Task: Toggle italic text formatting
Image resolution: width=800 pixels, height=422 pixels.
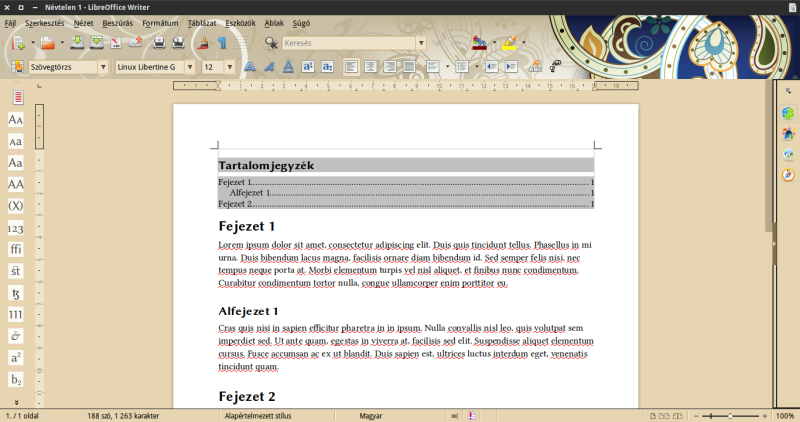Action: tap(269, 67)
